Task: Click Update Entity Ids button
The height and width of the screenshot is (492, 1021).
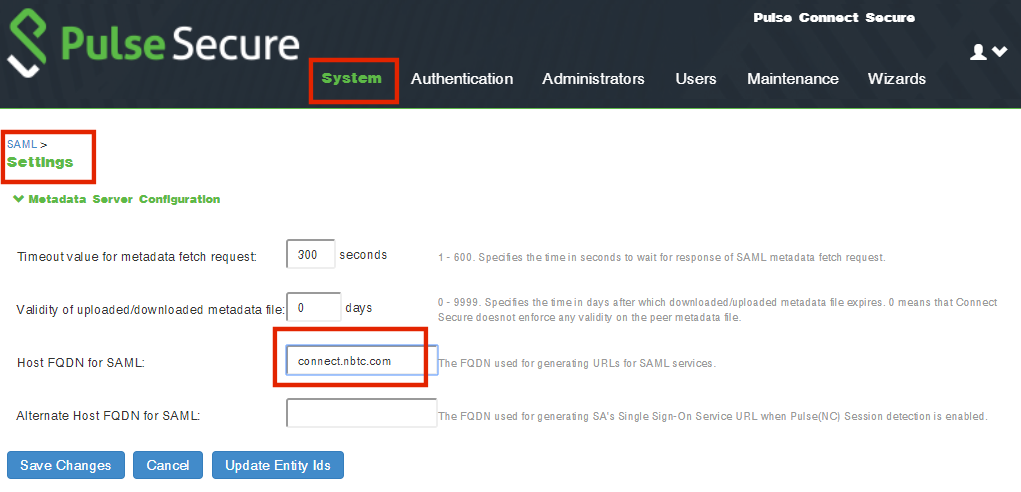Action: click(x=278, y=465)
